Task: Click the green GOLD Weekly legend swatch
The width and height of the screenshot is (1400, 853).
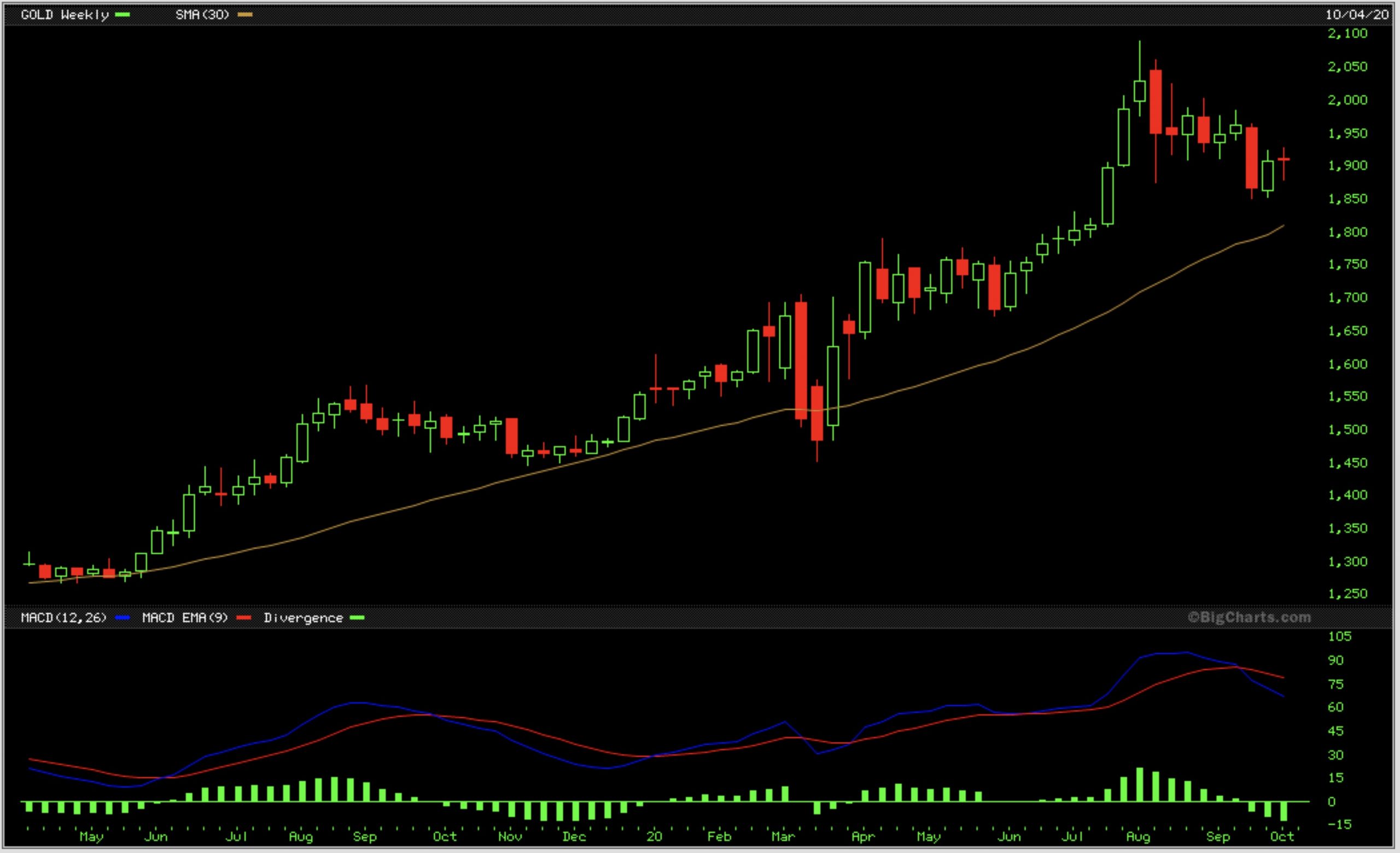Action: 122,15
